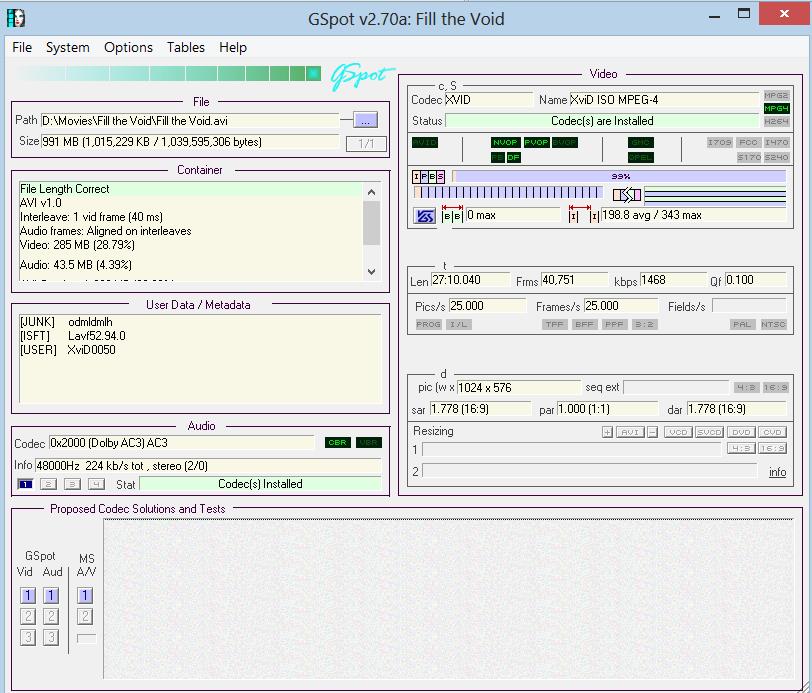Click the GSpot app icon in title bar
The image size is (812, 693).
[16, 19]
